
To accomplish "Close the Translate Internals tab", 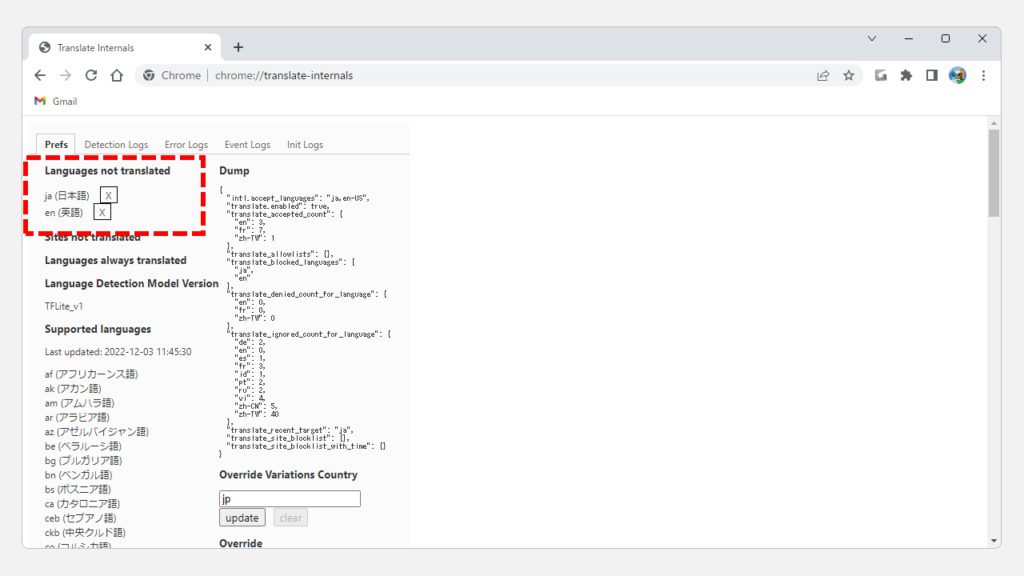I will 207,47.
